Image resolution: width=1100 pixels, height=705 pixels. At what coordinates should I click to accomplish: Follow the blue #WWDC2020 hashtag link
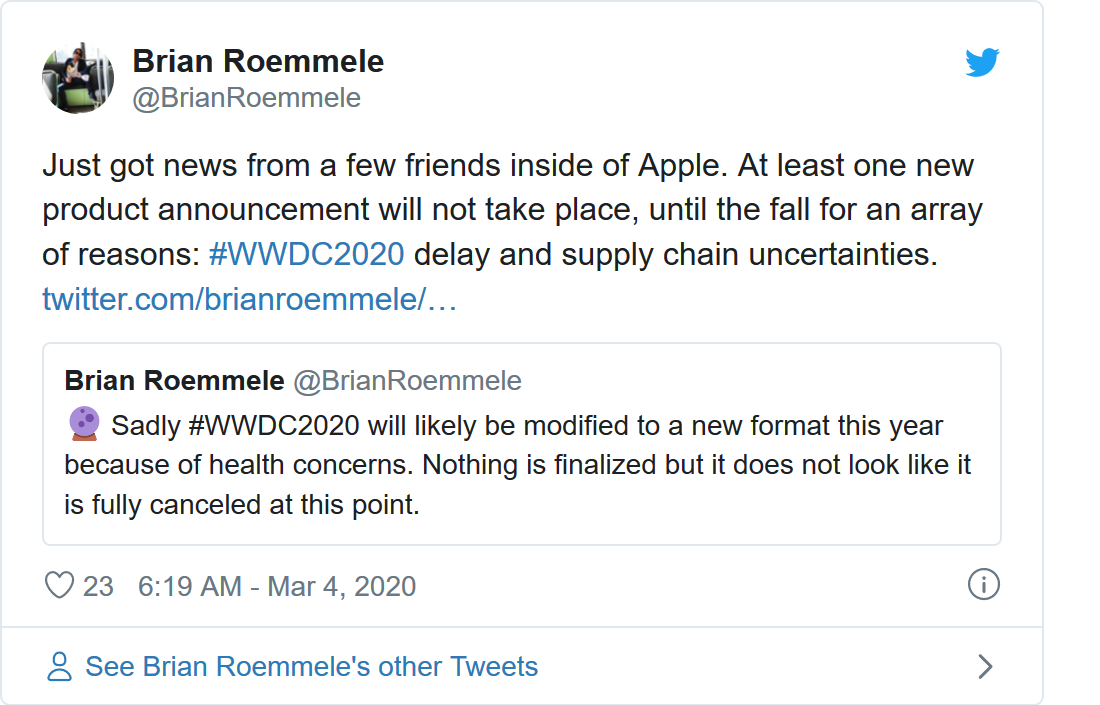point(307,254)
